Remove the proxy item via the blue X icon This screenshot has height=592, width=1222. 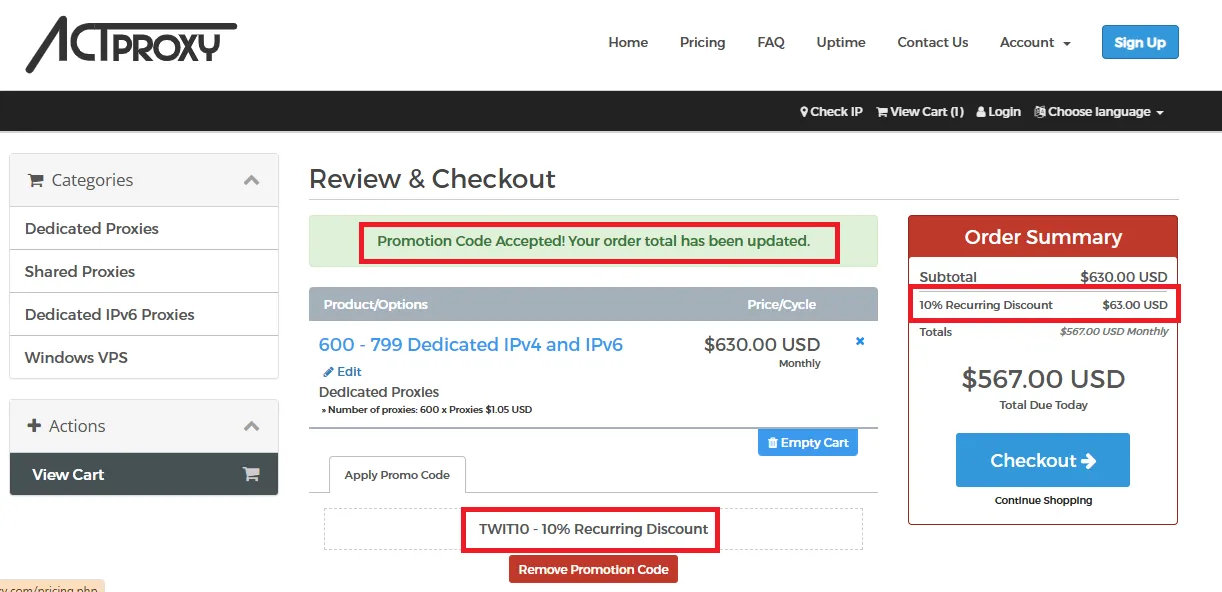[x=859, y=341]
